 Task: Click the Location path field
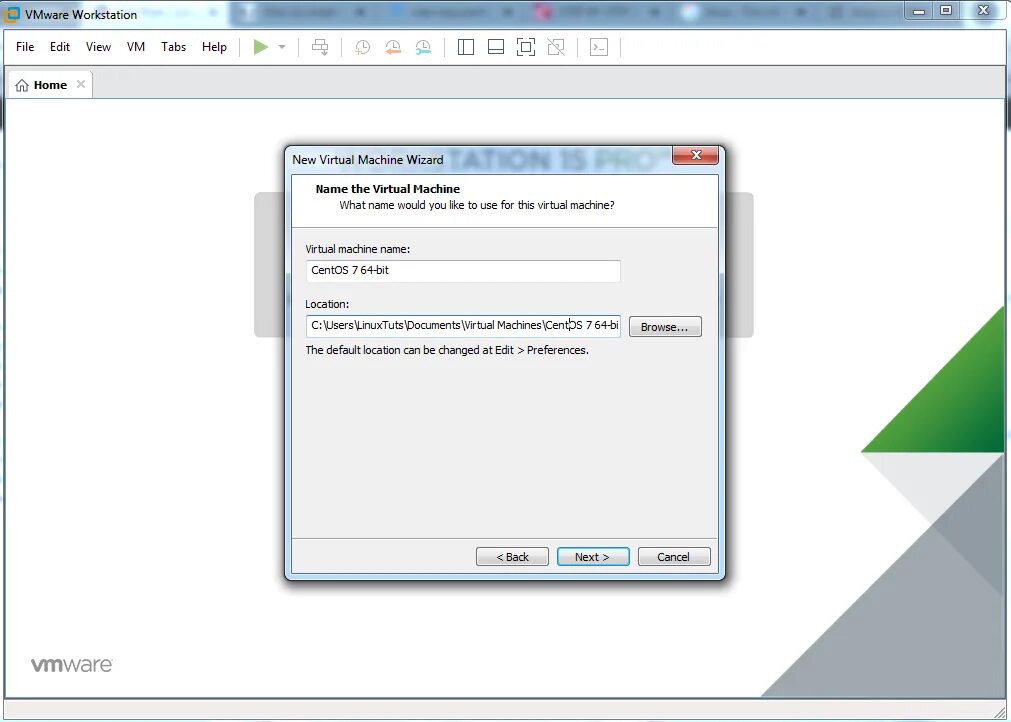click(463, 326)
